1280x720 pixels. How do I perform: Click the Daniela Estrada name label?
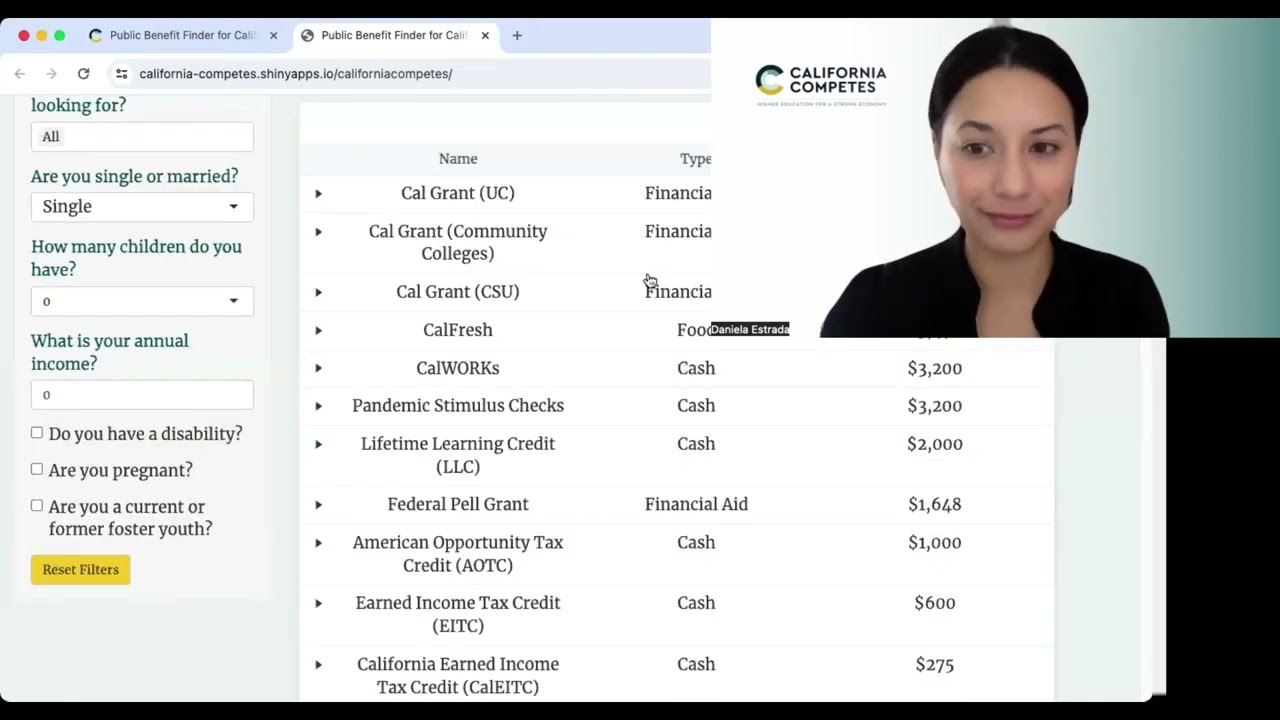coord(750,330)
